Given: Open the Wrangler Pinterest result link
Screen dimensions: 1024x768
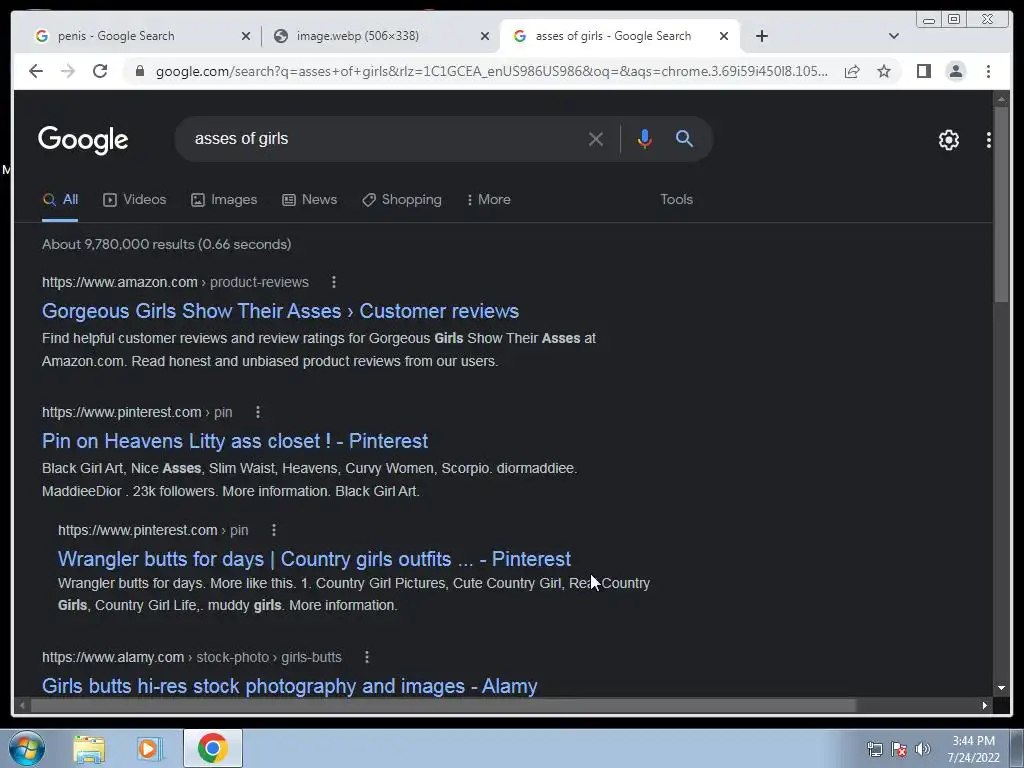Looking at the screenshot, I should pyautogui.click(x=314, y=559).
